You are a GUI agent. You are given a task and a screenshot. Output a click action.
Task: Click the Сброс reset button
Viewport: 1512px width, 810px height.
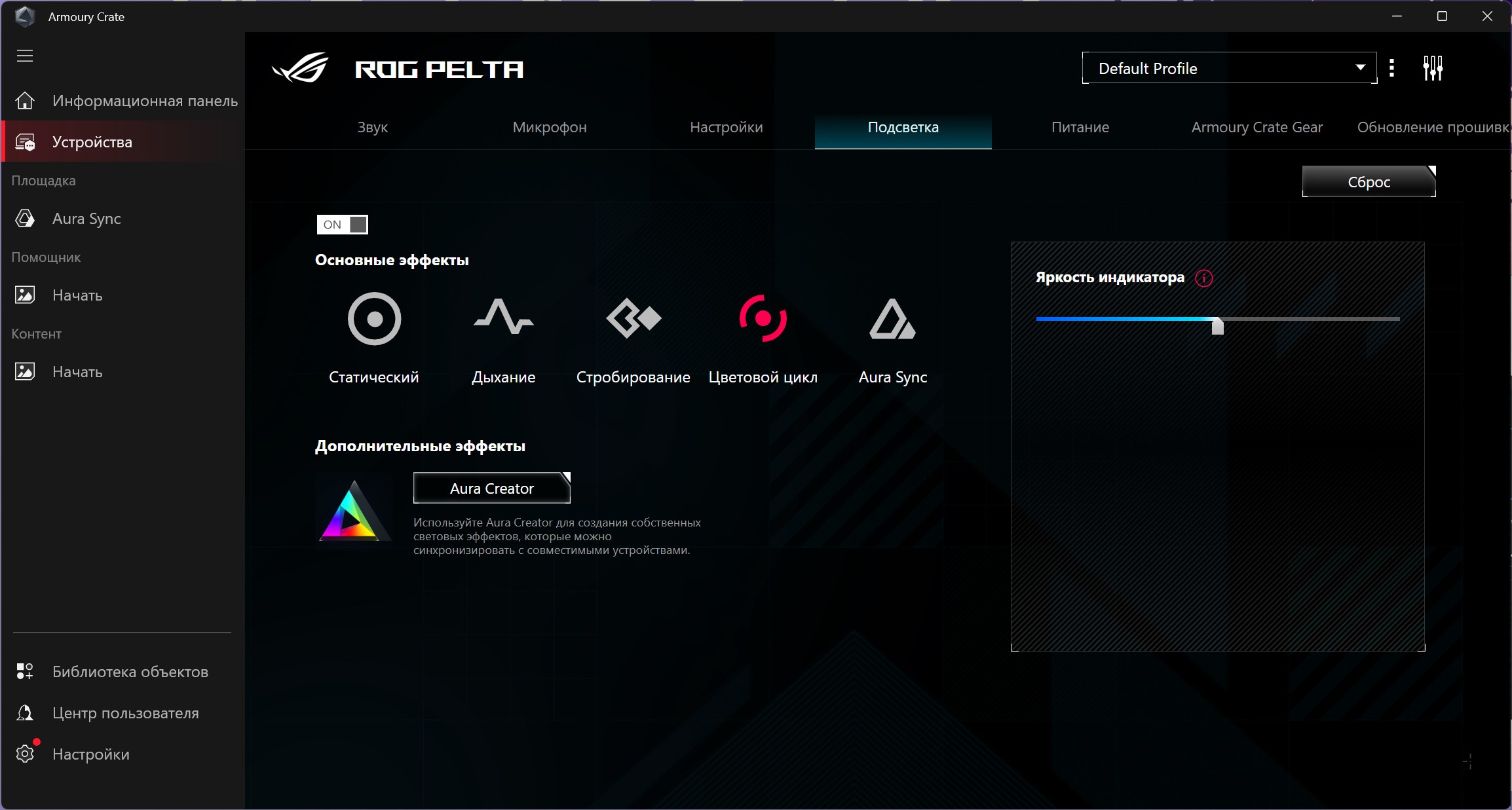pos(1369,181)
